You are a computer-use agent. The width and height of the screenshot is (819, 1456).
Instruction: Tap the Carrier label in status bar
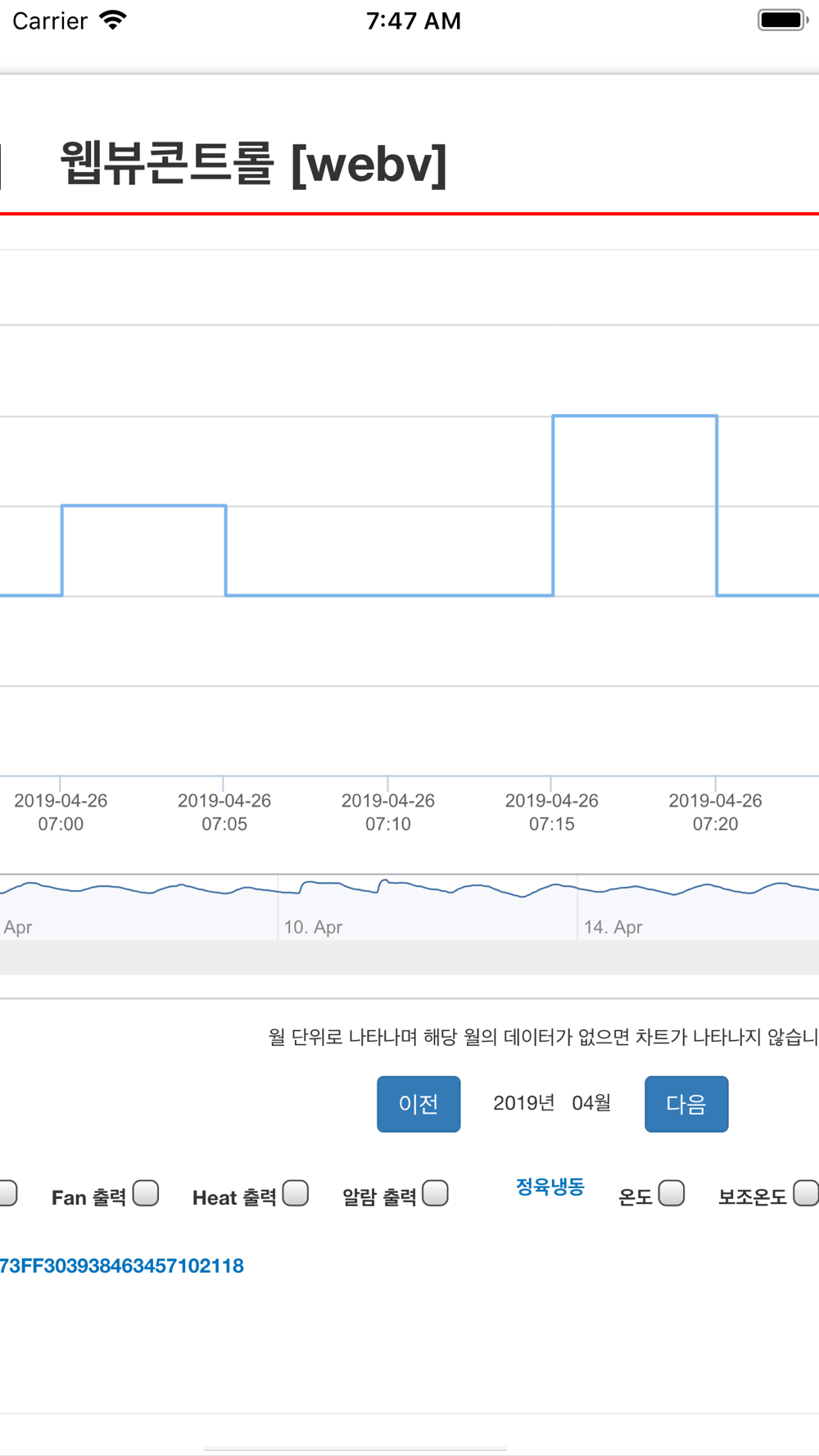click(50, 20)
